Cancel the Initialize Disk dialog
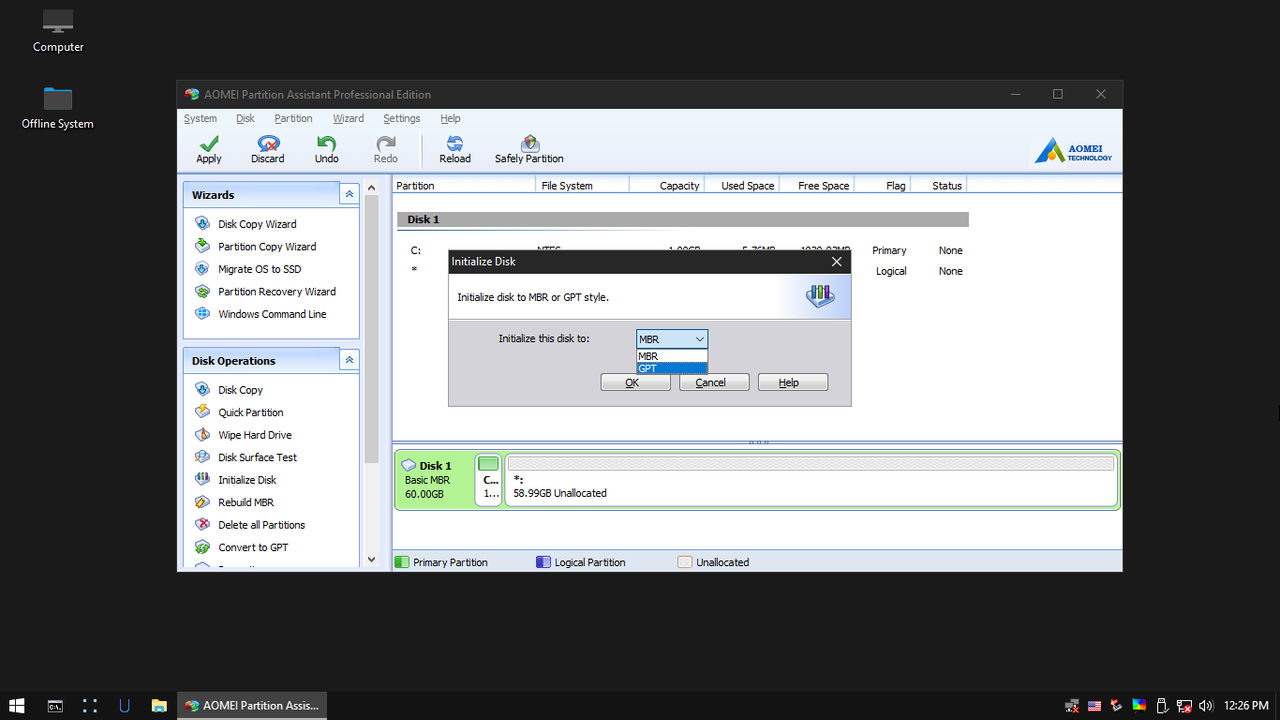The width and height of the screenshot is (1280, 720). [x=714, y=382]
